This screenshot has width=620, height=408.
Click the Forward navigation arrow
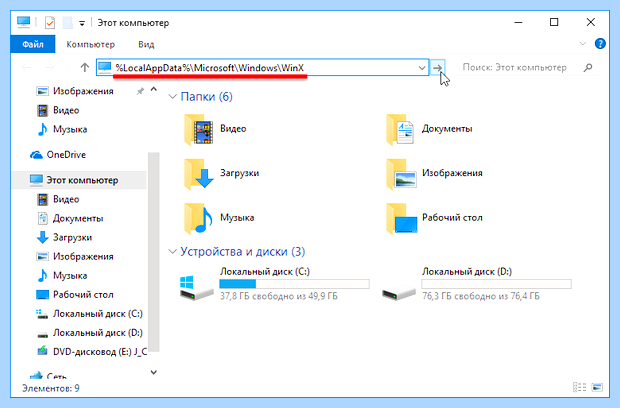pos(49,68)
